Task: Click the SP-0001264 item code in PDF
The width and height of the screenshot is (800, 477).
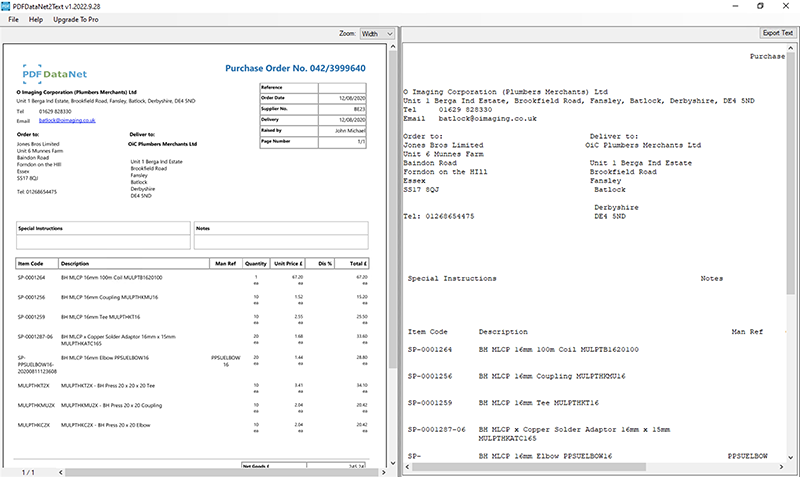Action: 31,278
